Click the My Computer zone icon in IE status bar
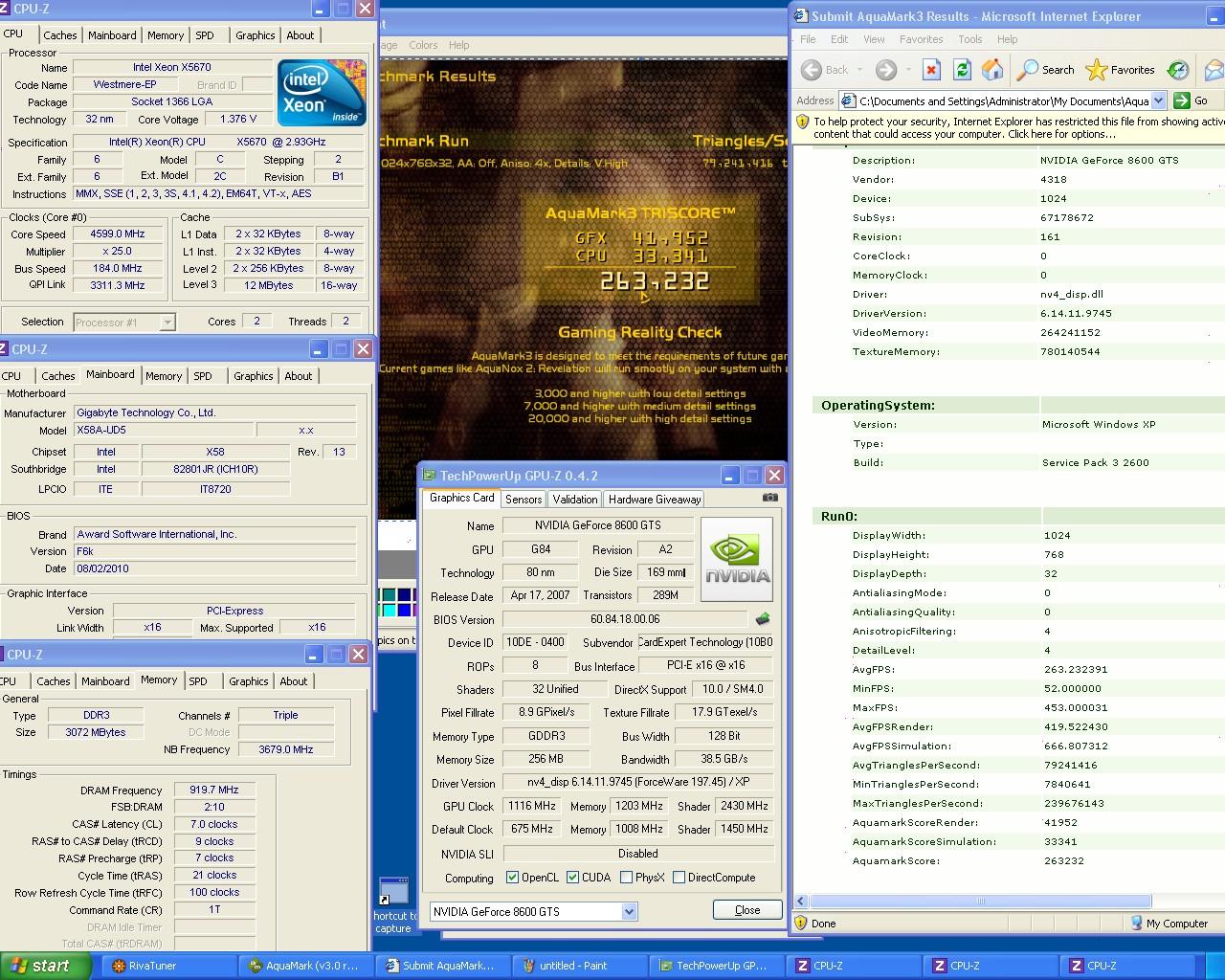 [1137, 924]
